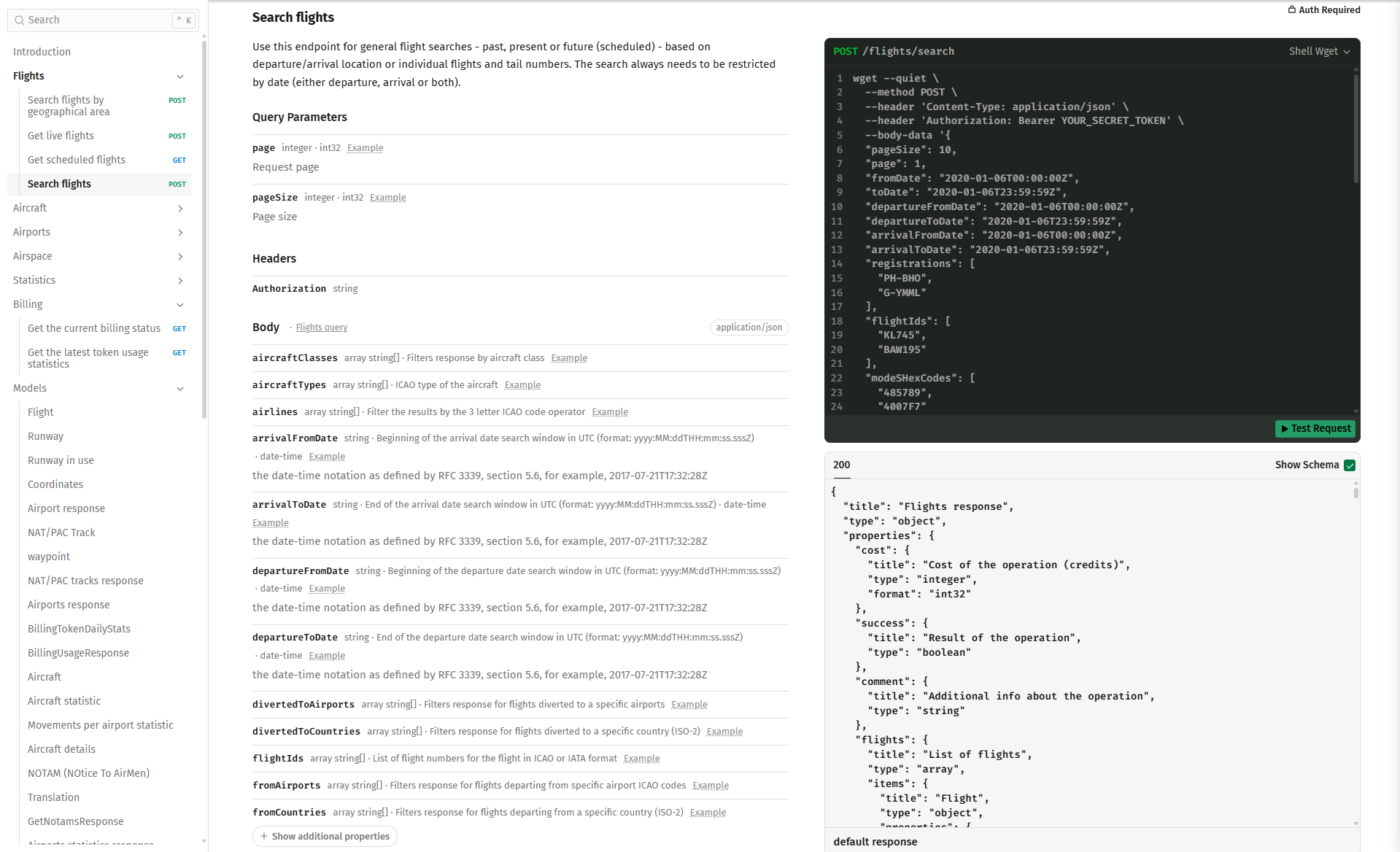This screenshot has height=852, width=1400.
Task: Show Example for arrivalFromDate
Action: (x=327, y=457)
